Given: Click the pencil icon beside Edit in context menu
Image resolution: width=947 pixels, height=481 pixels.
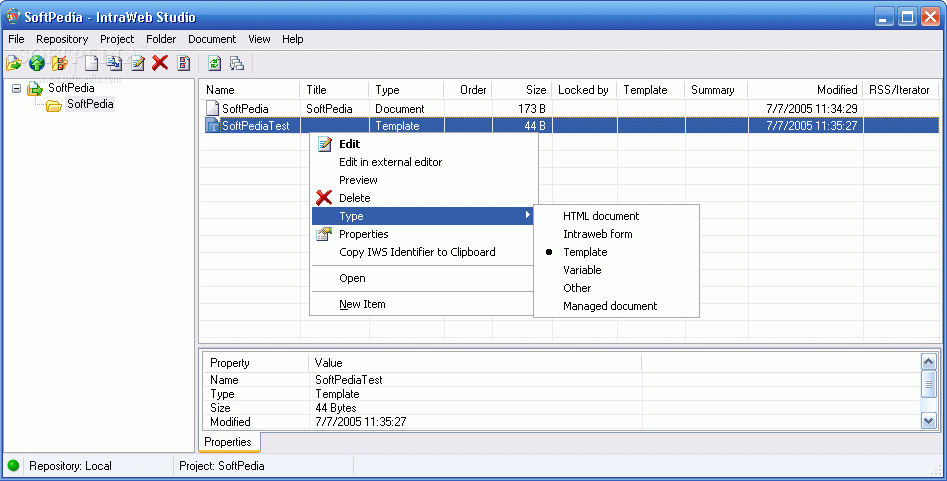Looking at the screenshot, I should [324, 144].
